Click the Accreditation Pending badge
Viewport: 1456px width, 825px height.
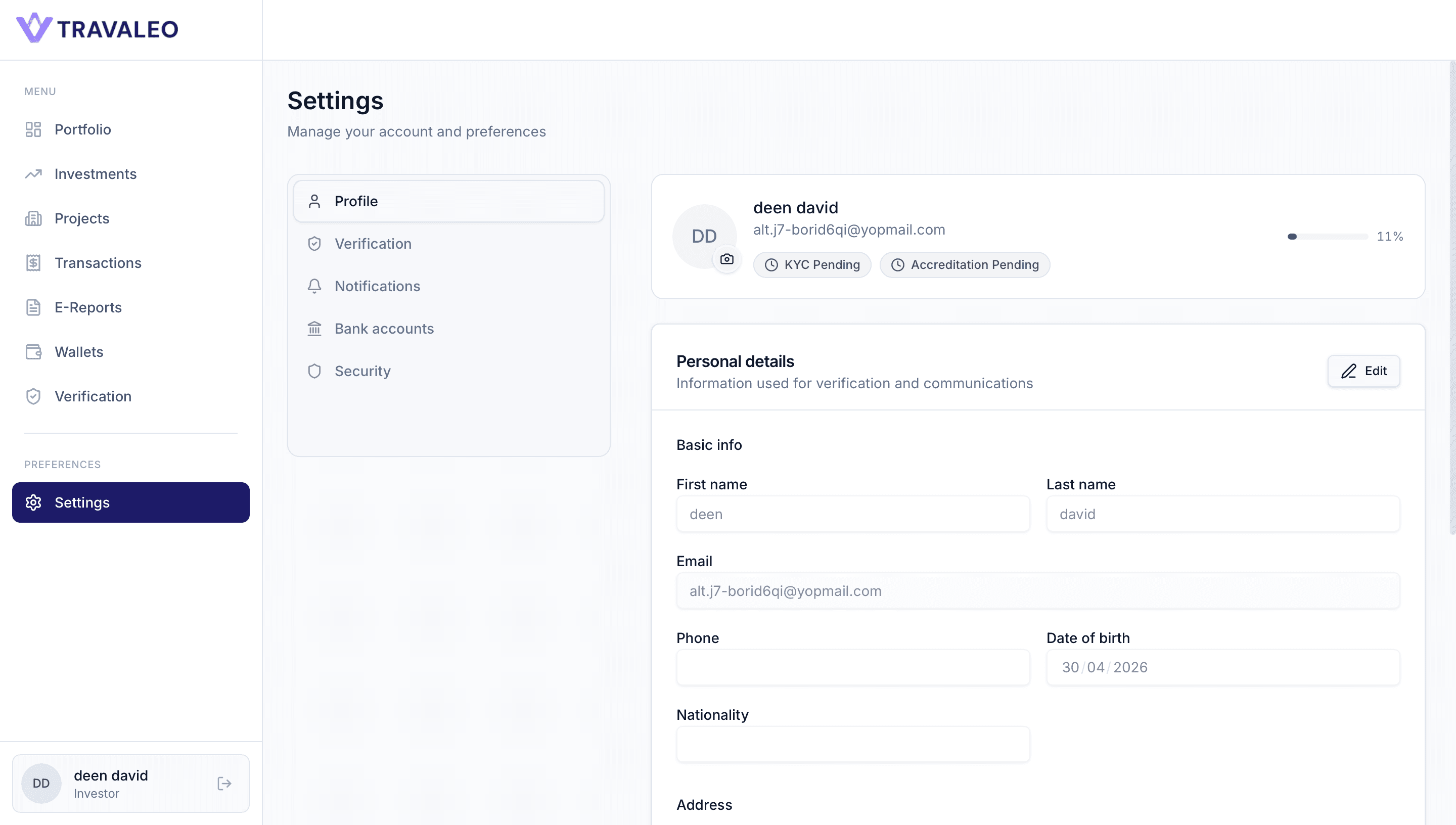(x=965, y=264)
